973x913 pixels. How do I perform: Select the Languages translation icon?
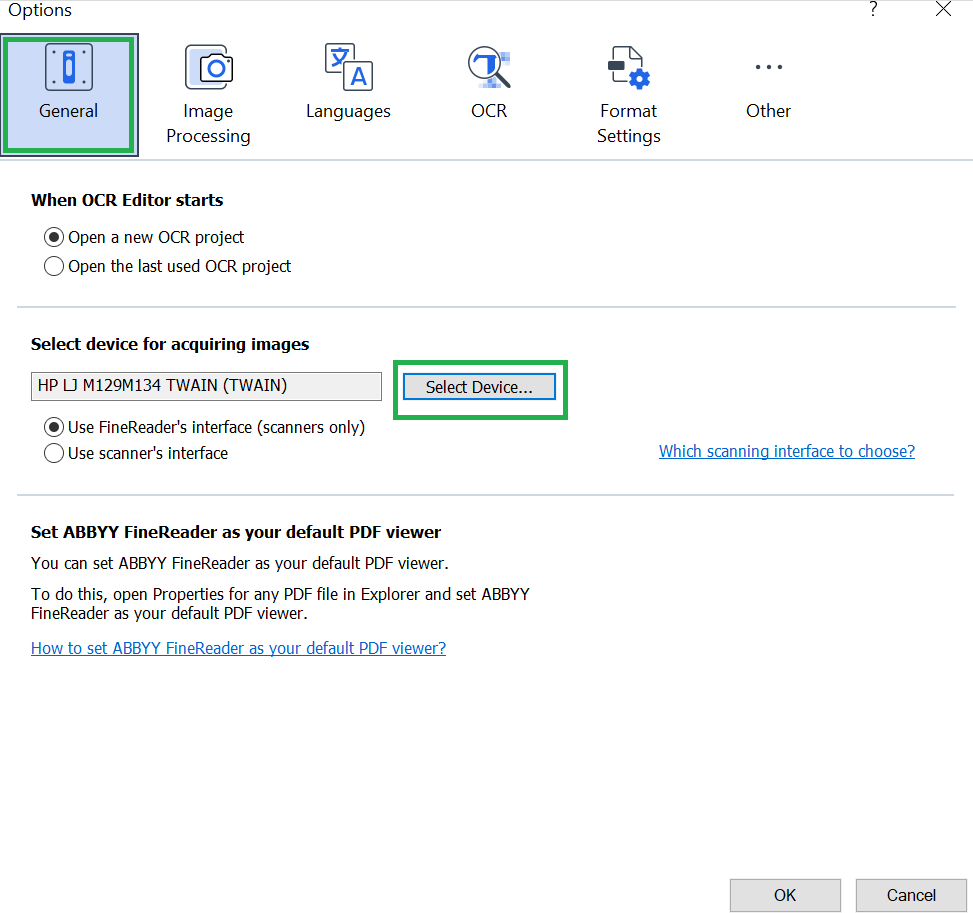pyautogui.click(x=348, y=67)
